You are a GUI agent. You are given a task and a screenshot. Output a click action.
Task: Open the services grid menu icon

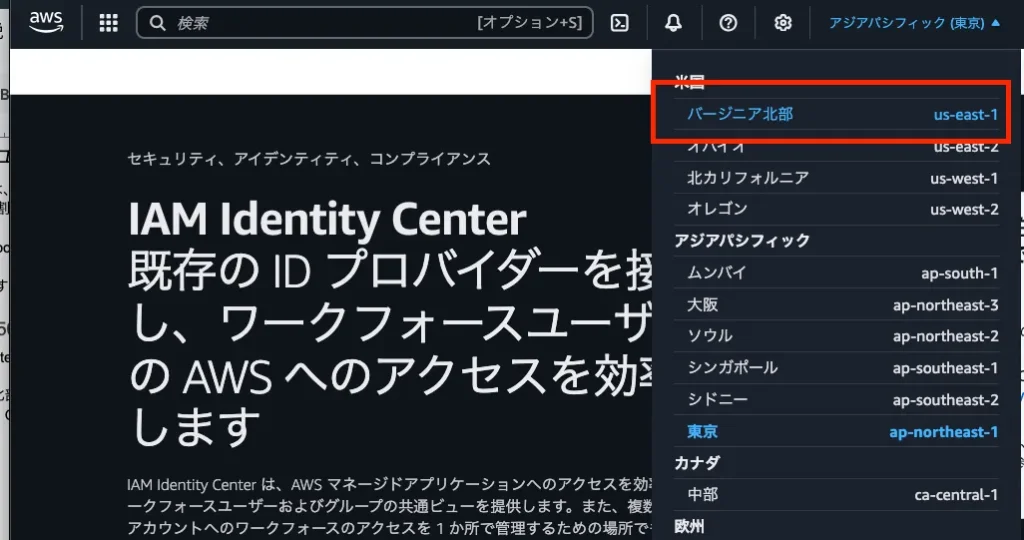tap(109, 23)
